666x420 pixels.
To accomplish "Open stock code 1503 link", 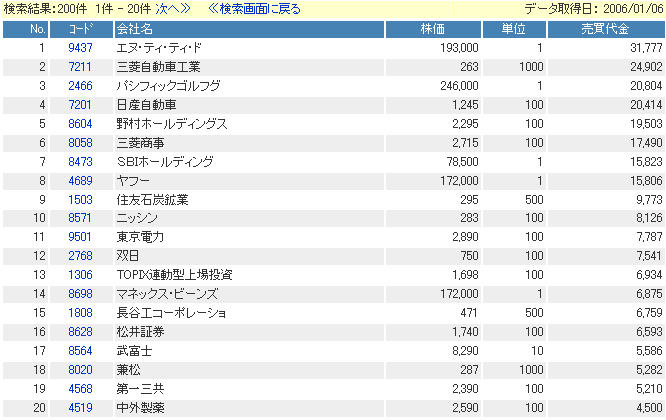I will 80,200.
